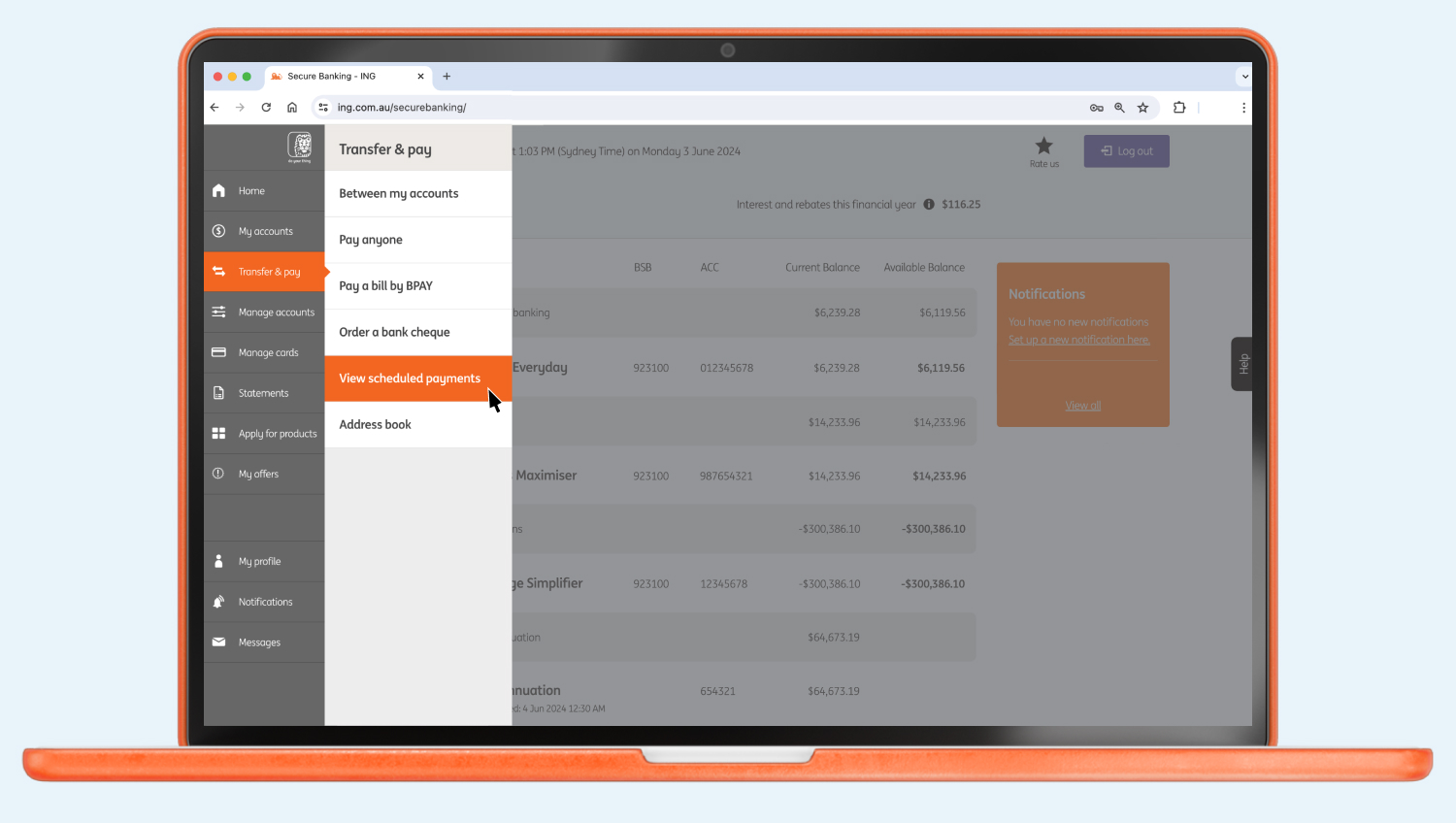The height and width of the screenshot is (823, 1456).
Task: Expand the chevron at the browser's top right
Action: point(1244,77)
